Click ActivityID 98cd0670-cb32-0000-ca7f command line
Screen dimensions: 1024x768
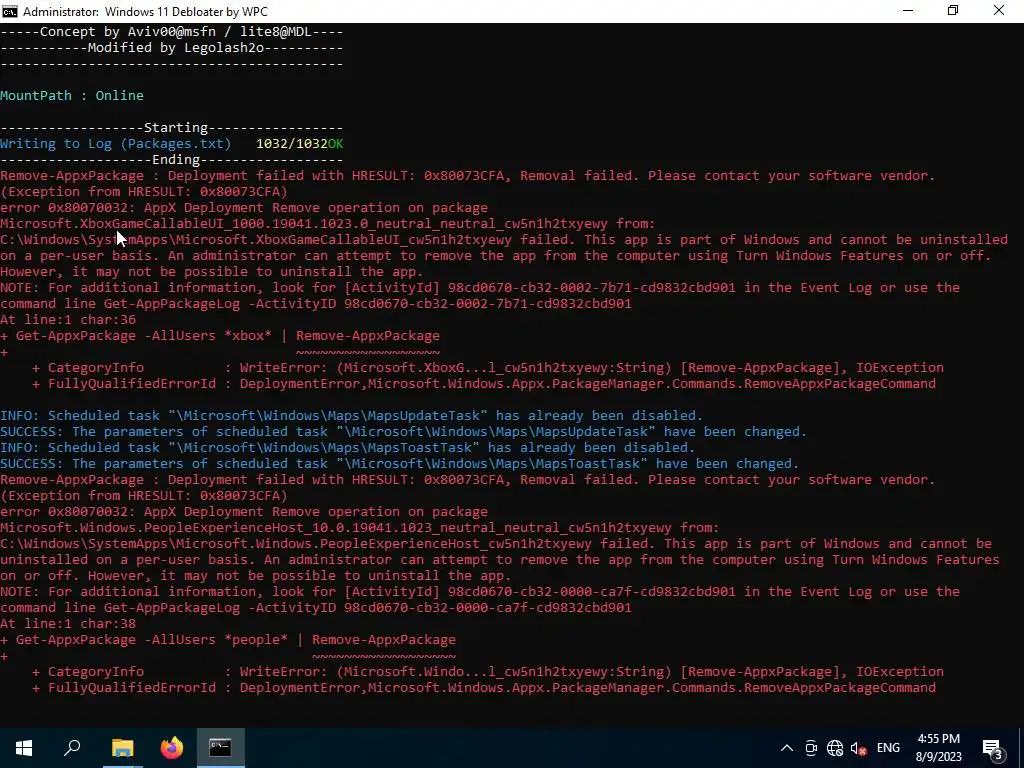(316, 608)
